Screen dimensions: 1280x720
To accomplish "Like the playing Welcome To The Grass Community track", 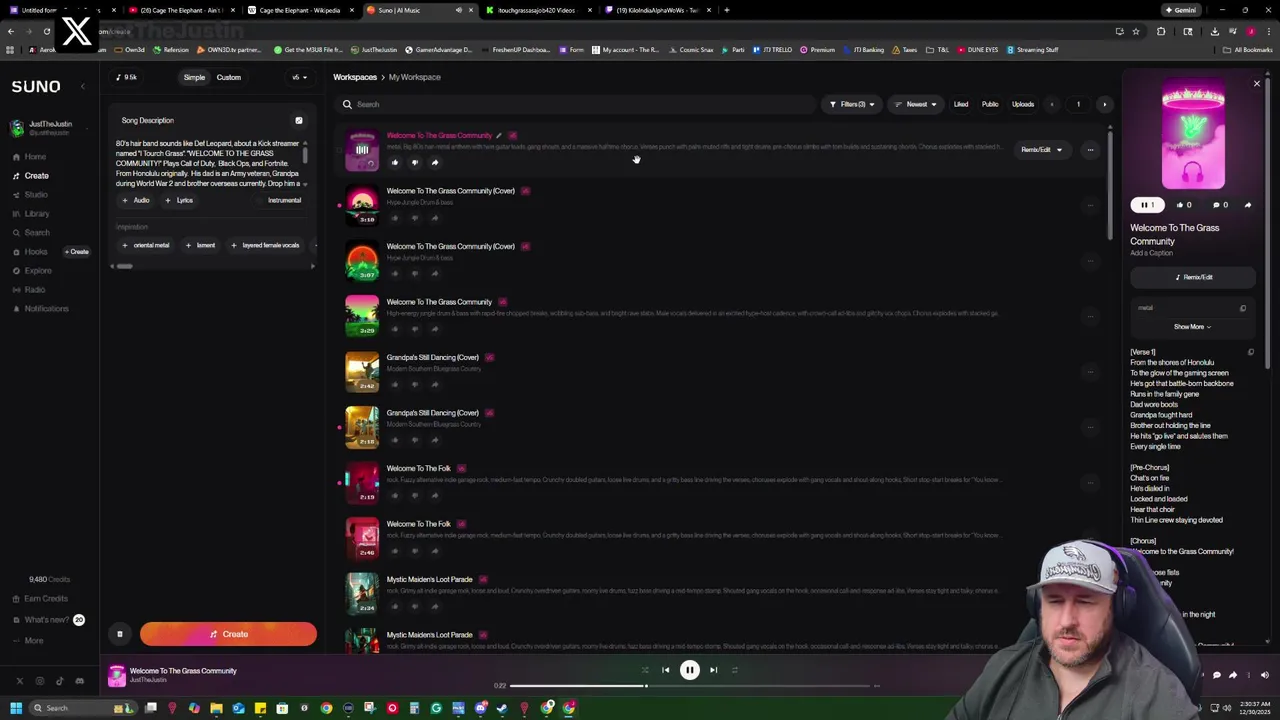I will (394, 162).
